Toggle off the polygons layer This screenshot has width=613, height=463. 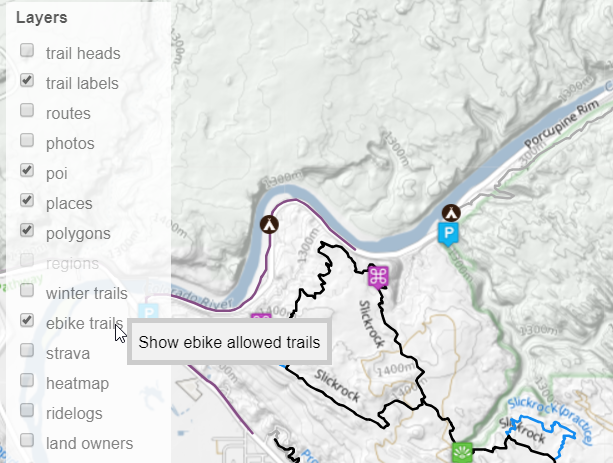(x=27, y=230)
